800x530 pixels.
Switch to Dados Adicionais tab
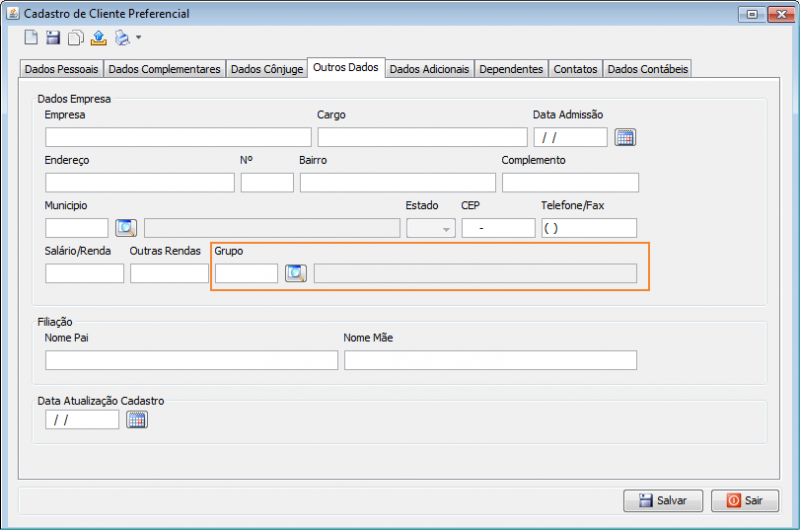429,69
